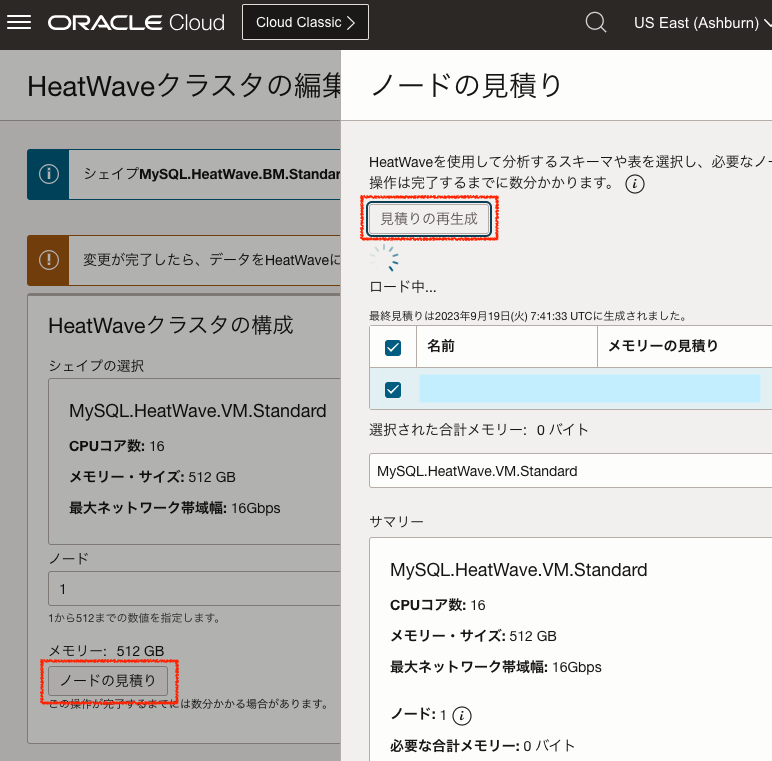Image resolution: width=772 pixels, height=761 pixels.
Task: Click the シェイプの選択 shape card
Action: (194, 461)
